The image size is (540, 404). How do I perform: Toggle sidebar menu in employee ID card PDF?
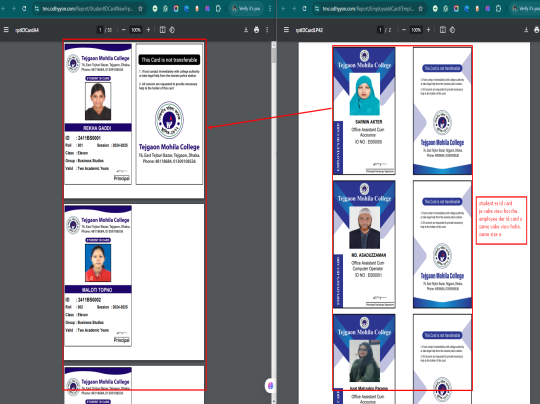286,30
